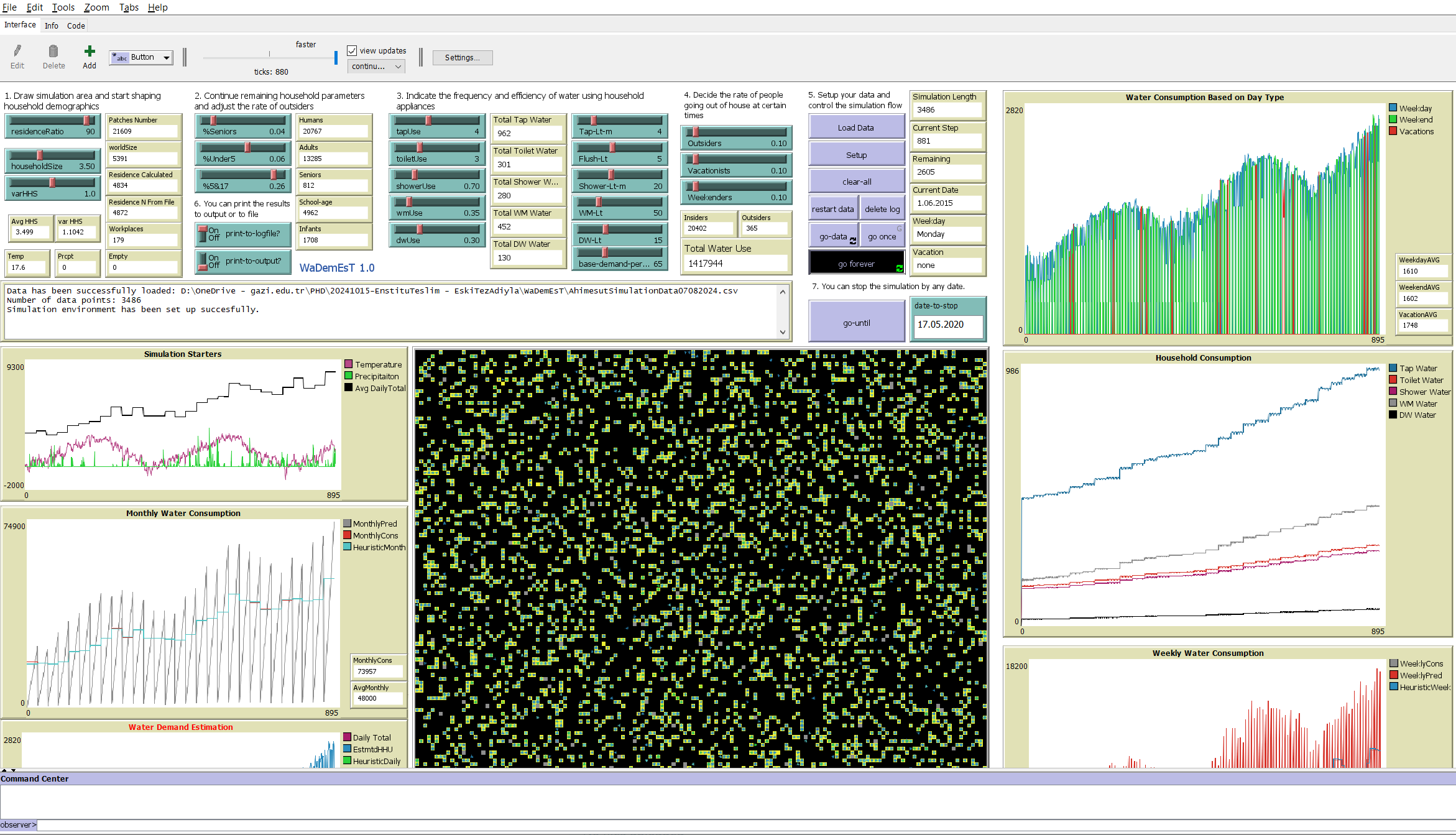Open the Settings... dialog button

462,58
